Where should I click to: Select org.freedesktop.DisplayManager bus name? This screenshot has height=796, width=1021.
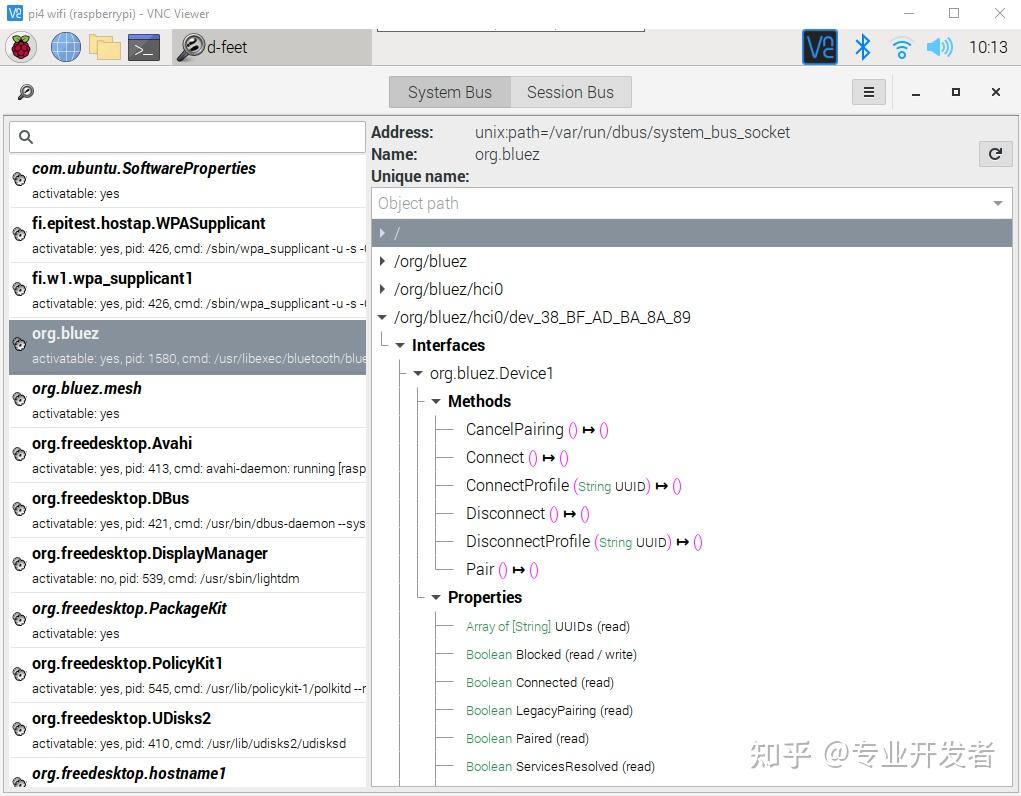[x=188, y=565]
